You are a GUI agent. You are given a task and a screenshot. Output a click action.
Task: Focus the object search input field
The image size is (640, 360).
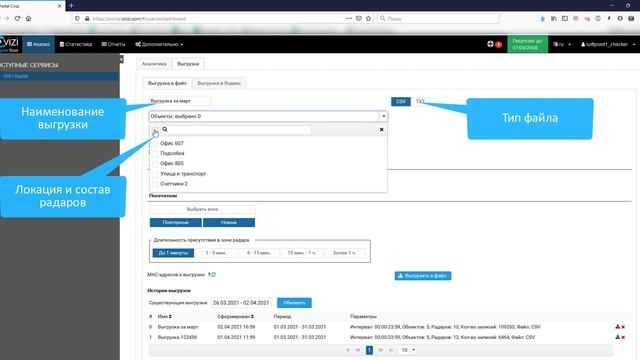tap(240, 129)
